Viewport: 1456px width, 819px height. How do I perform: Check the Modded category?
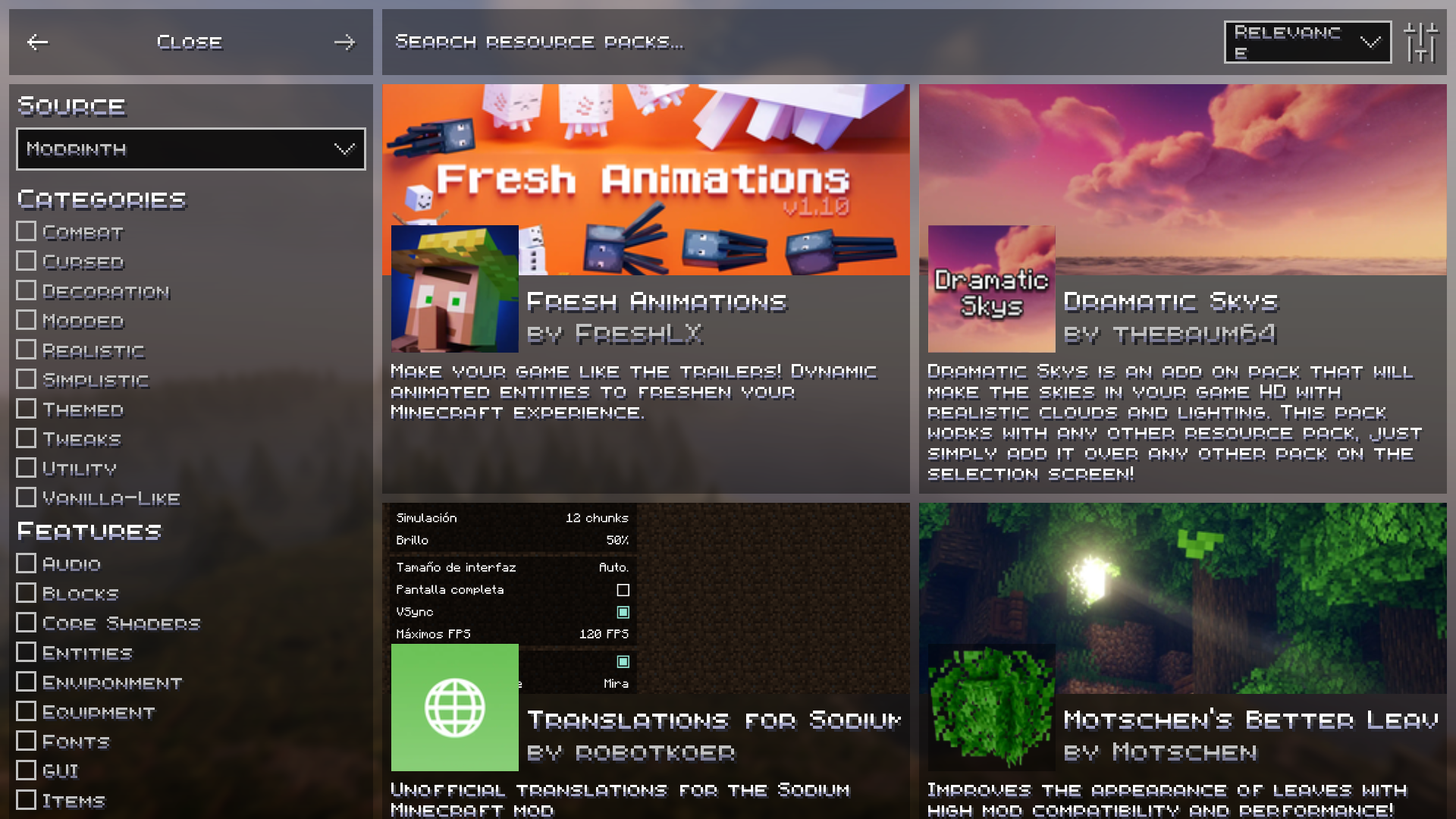pyautogui.click(x=27, y=320)
